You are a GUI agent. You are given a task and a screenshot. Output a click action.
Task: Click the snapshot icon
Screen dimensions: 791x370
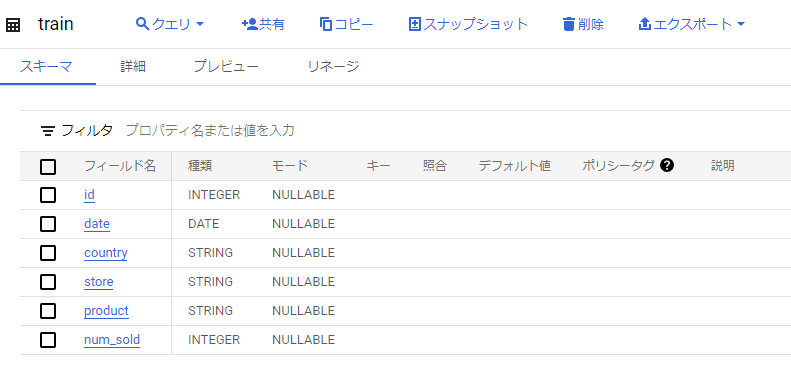coord(415,24)
